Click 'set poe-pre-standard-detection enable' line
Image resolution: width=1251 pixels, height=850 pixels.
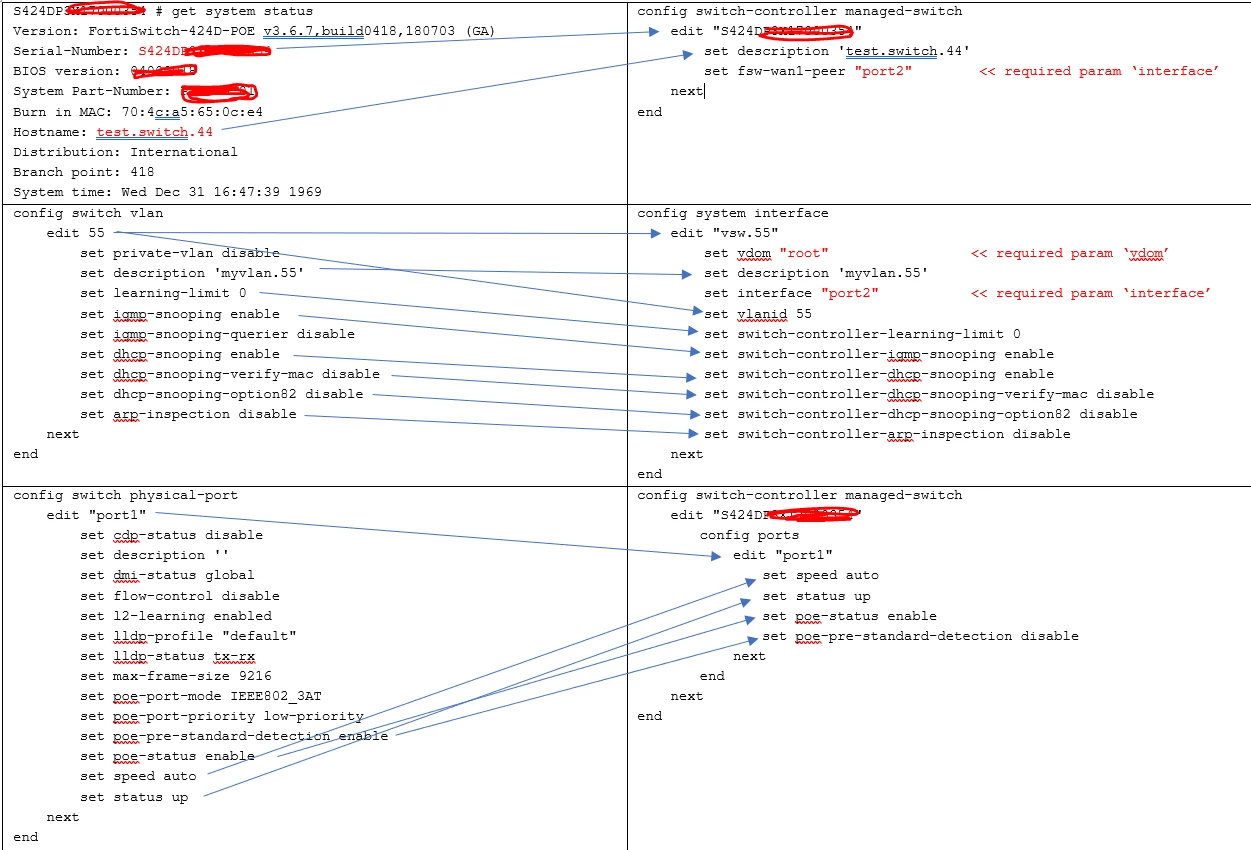[234, 736]
